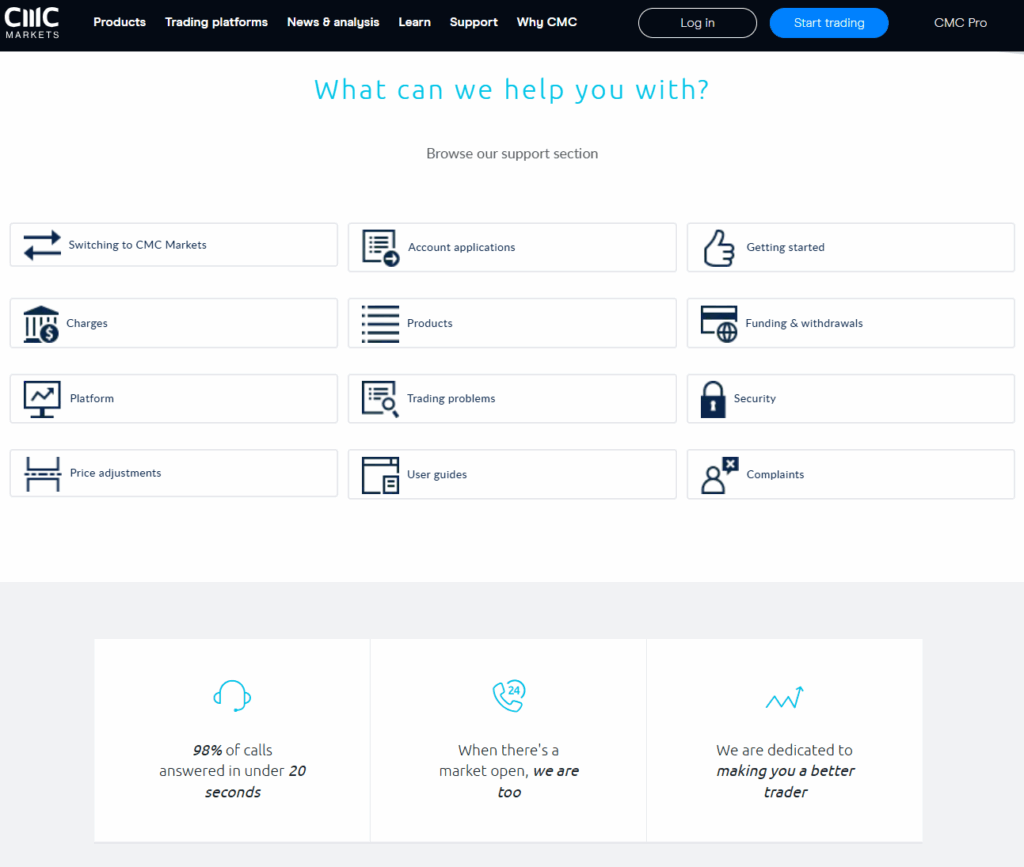Click the Account applications form icon
This screenshot has height=867, width=1024.
tap(380, 247)
